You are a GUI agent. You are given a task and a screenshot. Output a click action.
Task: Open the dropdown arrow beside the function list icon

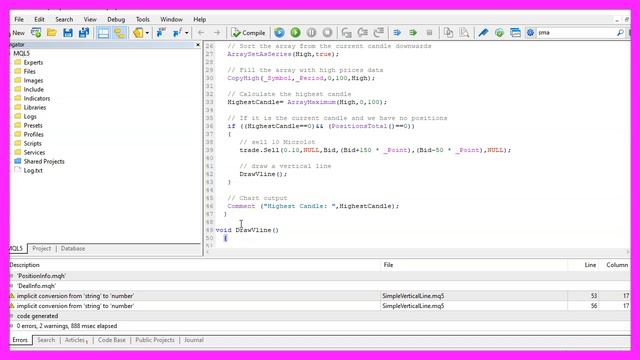(187, 33)
